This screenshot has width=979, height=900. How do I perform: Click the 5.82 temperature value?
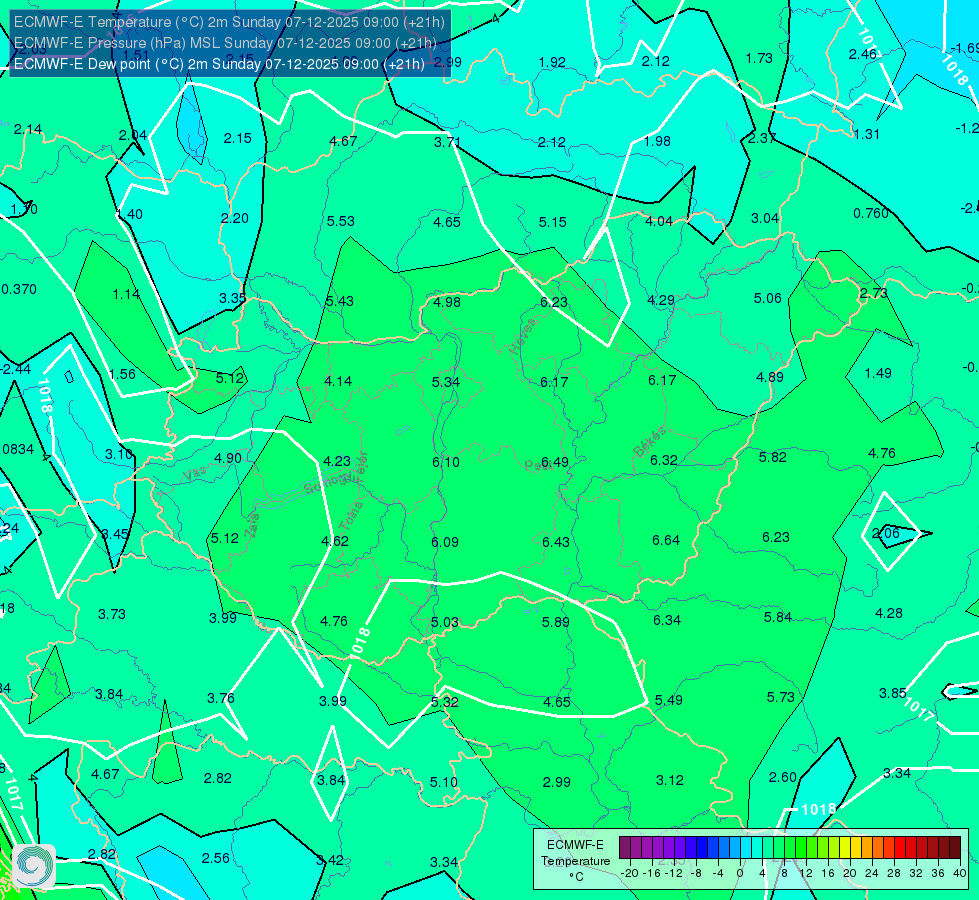[772, 457]
